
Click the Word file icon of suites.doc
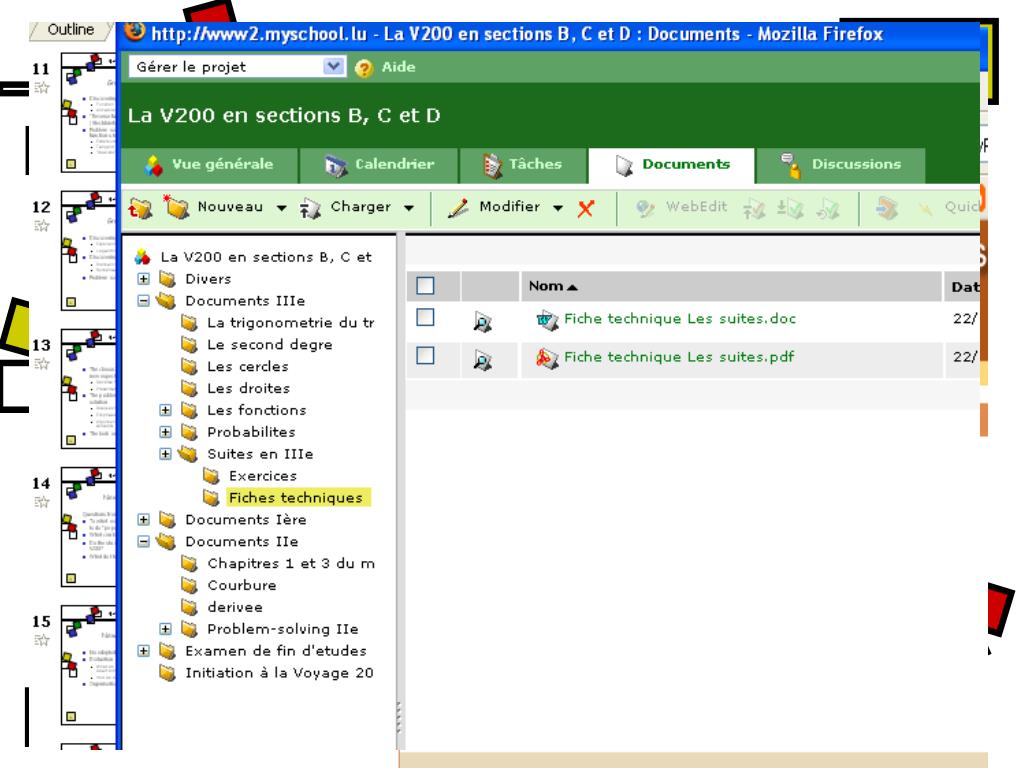point(547,320)
